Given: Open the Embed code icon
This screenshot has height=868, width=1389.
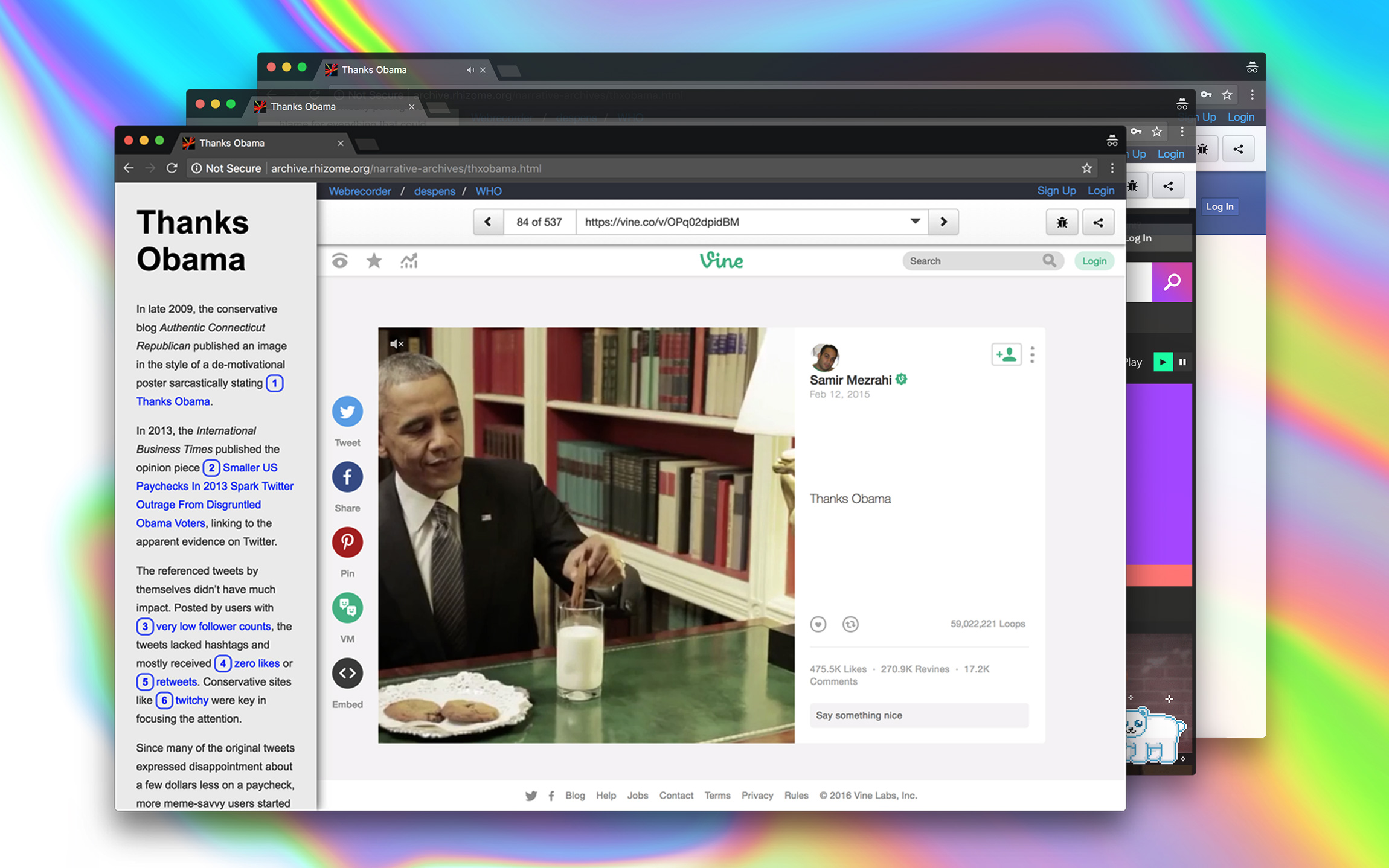Looking at the screenshot, I should tap(347, 673).
